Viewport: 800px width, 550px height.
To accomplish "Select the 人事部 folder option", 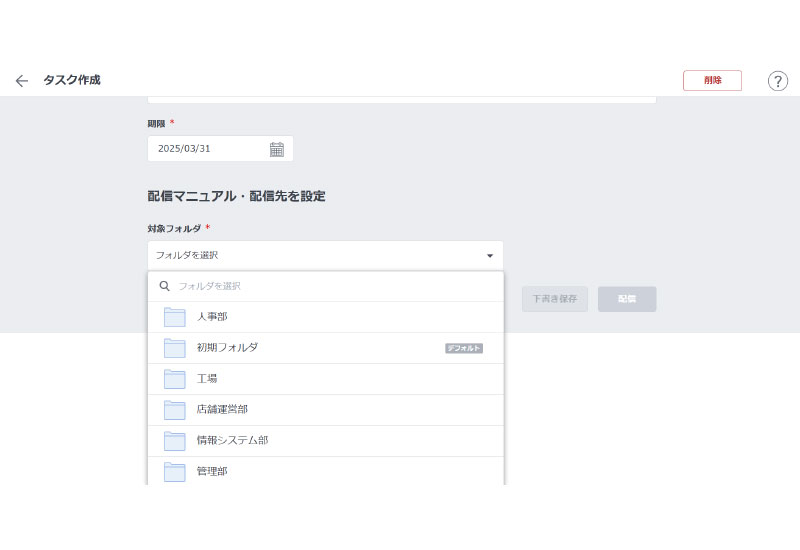I will (x=212, y=317).
